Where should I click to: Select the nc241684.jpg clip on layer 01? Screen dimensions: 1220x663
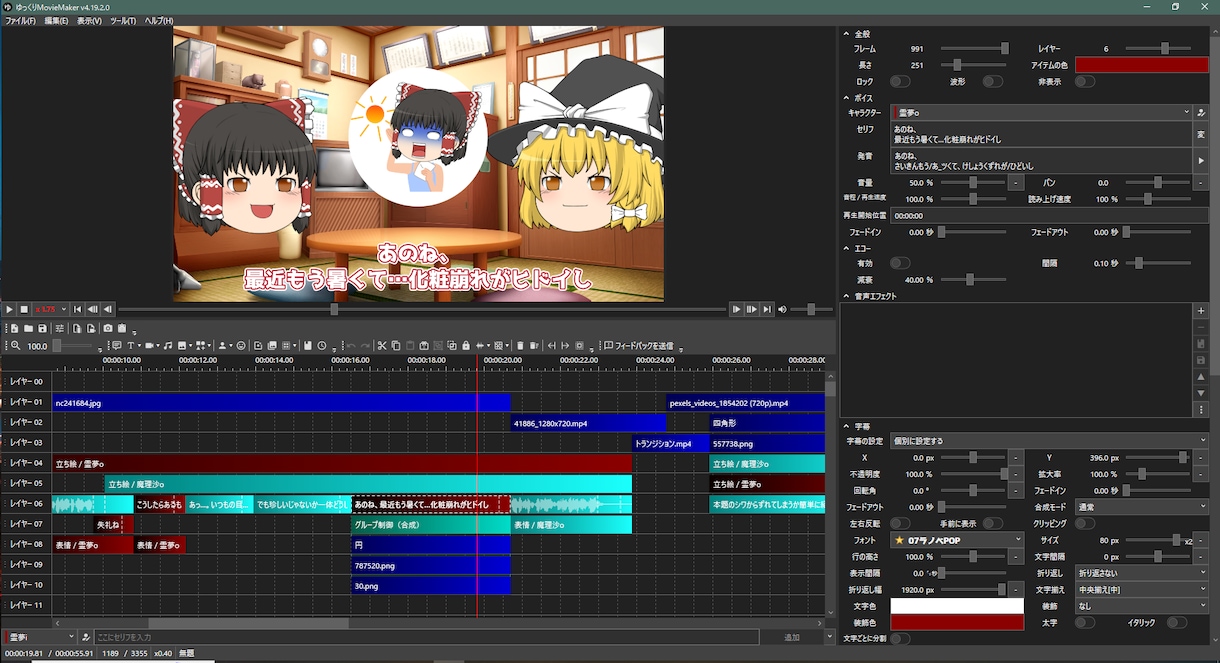281,402
